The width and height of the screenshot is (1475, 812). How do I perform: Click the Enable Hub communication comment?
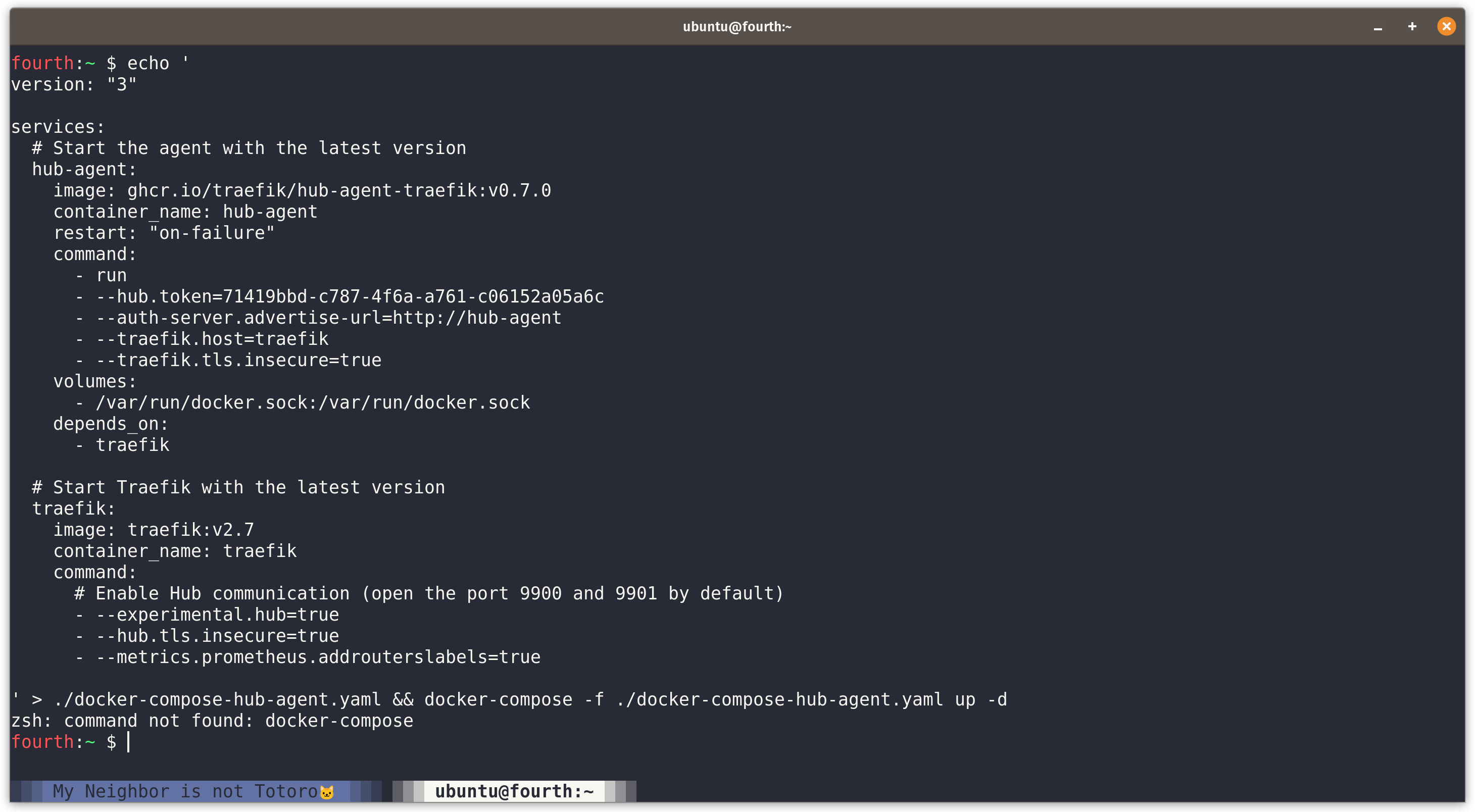[x=428, y=593]
